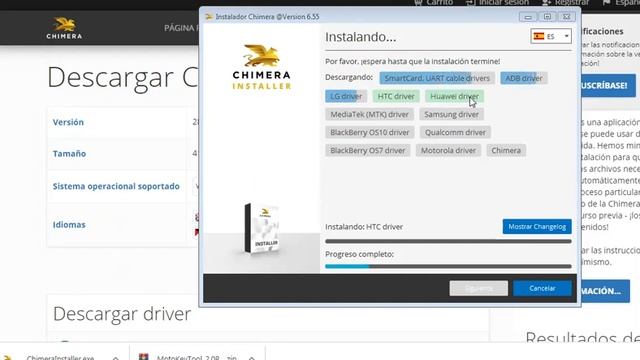Viewport: 640px width, 360px height.
Task: Click Tamaño row label
Action: (69, 153)
